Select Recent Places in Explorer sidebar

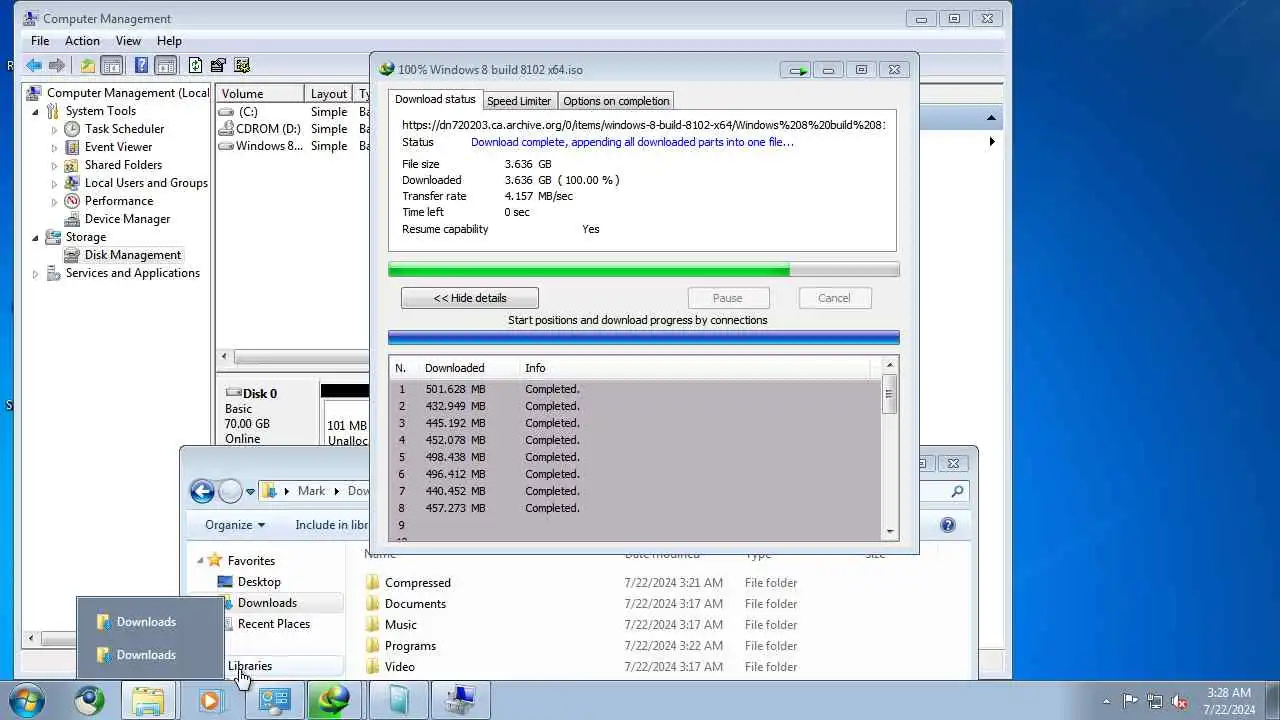click(x=274, y=624)
